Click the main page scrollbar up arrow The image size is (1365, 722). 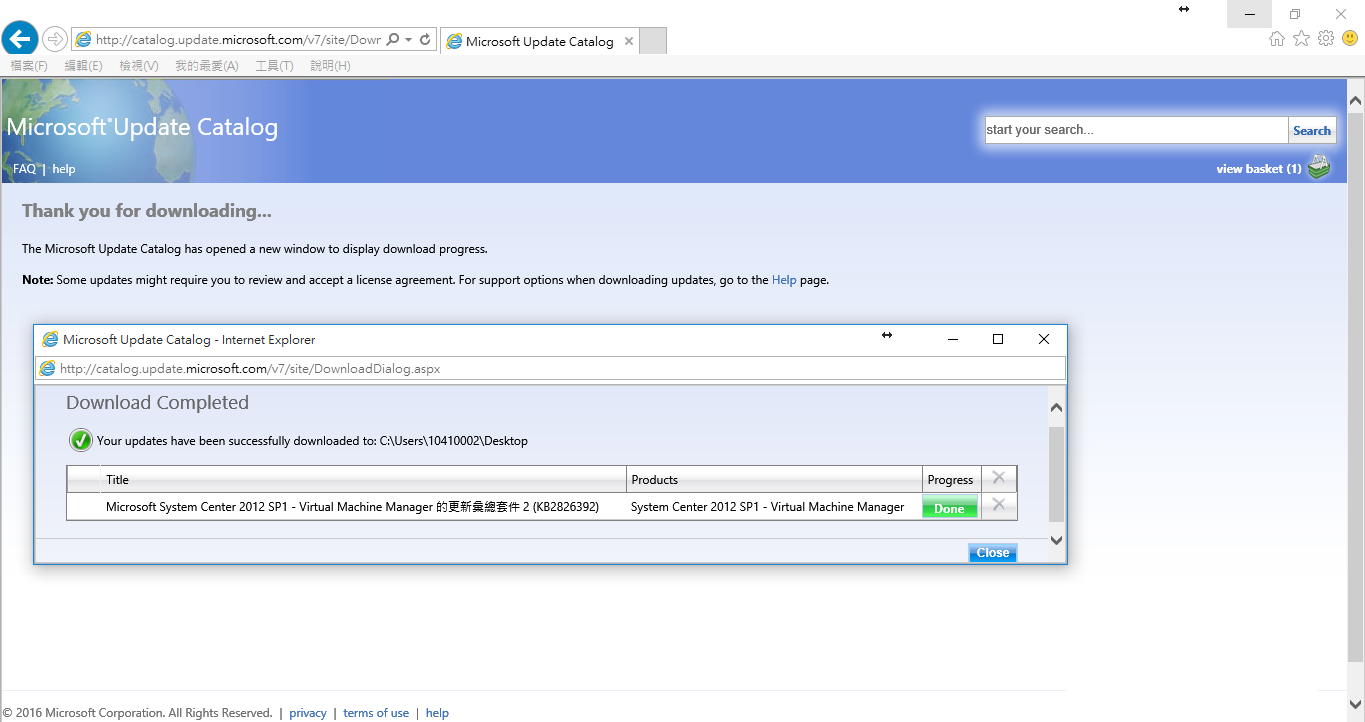(1356, 101)
